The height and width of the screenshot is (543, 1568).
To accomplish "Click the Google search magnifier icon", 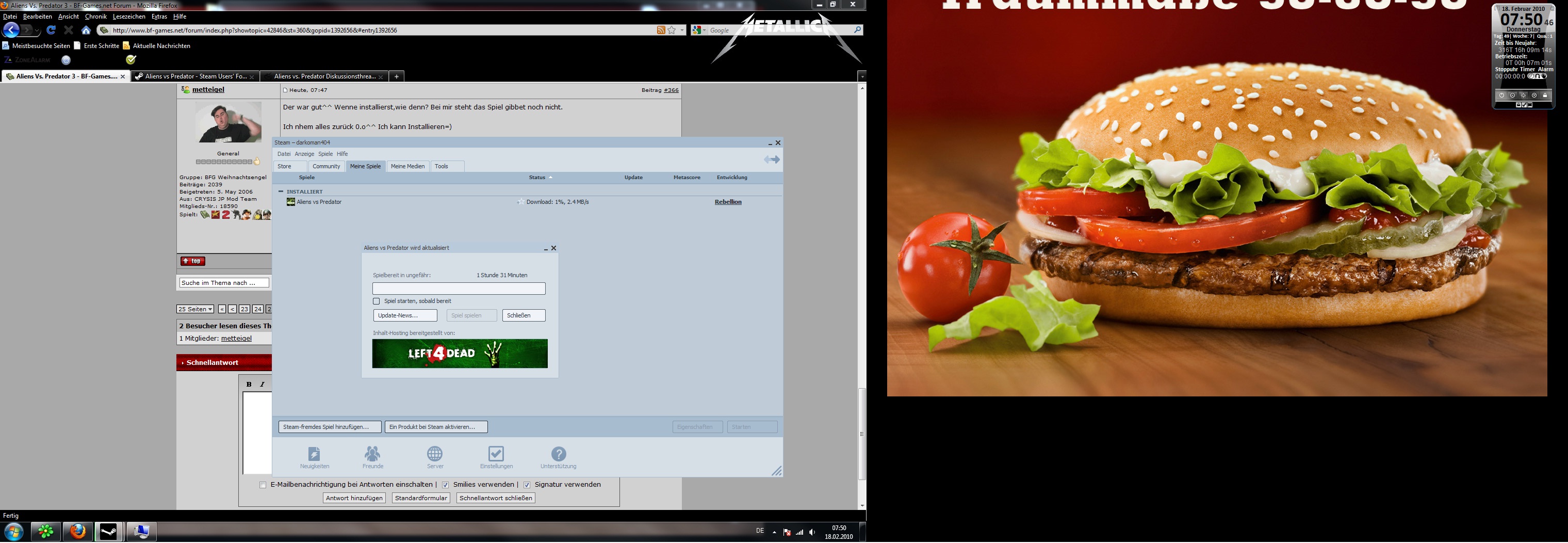I will 858,30.
